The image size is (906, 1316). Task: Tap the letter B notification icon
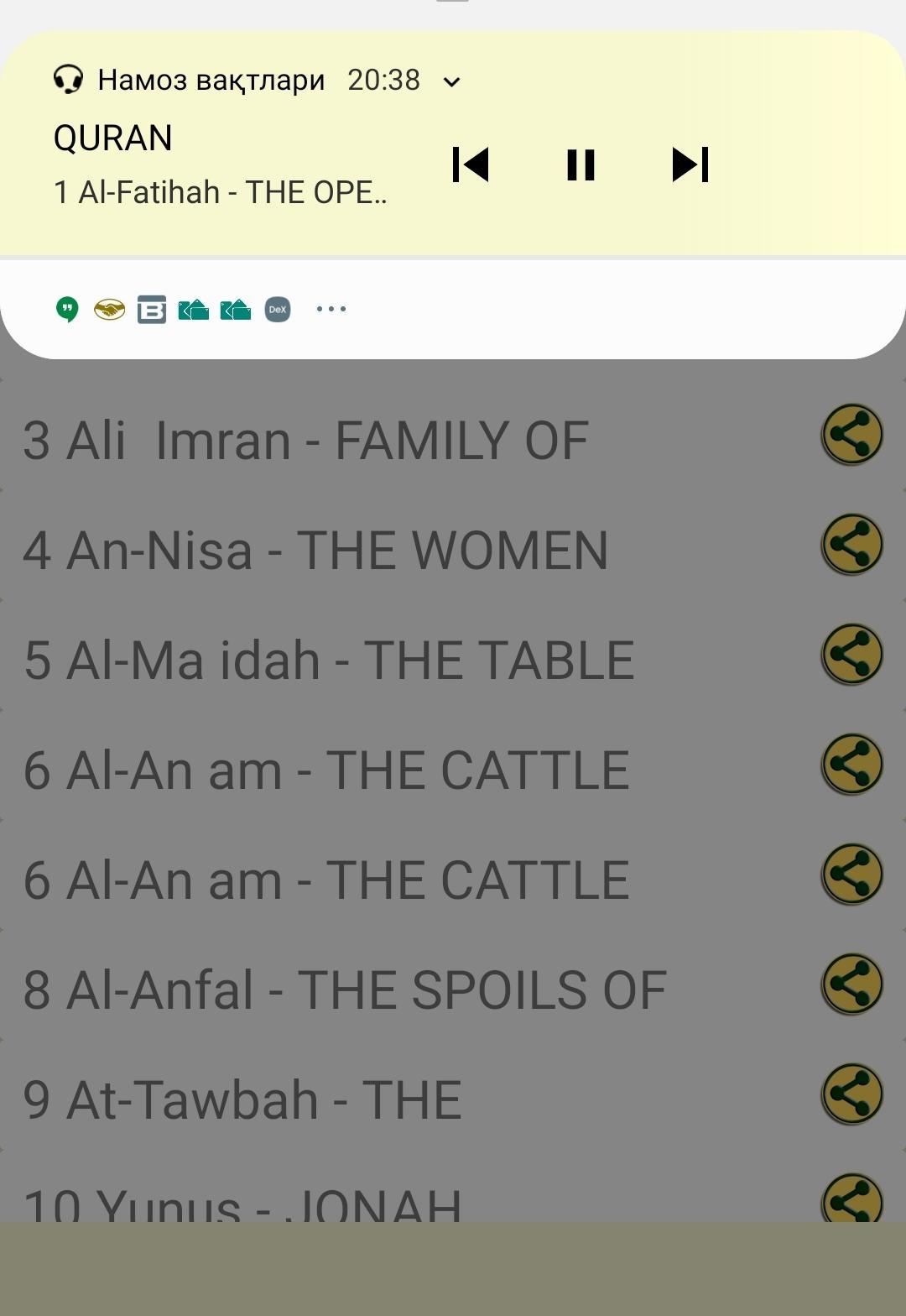(x=152, y=310)
